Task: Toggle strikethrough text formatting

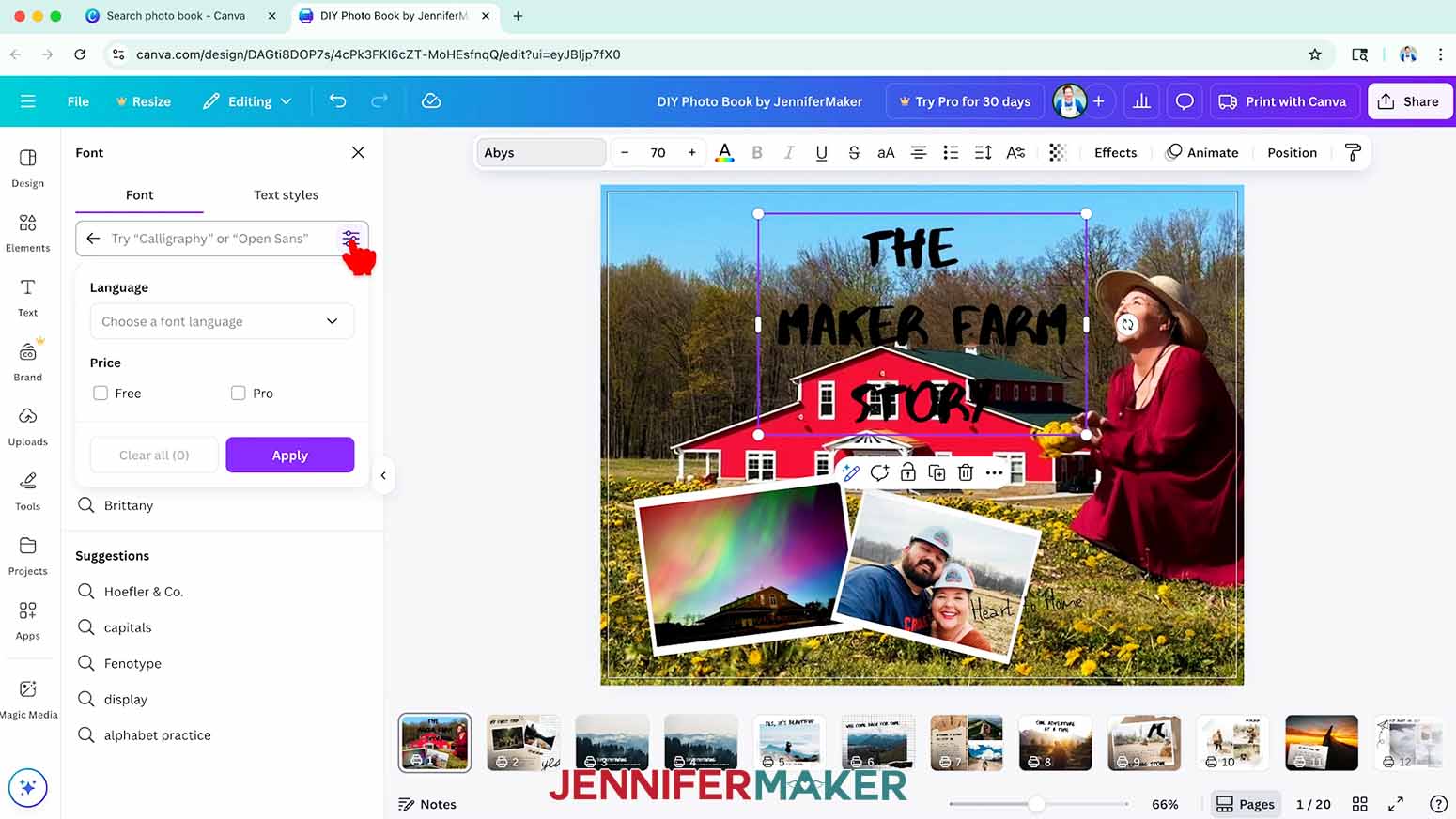Action: (854, 152)
